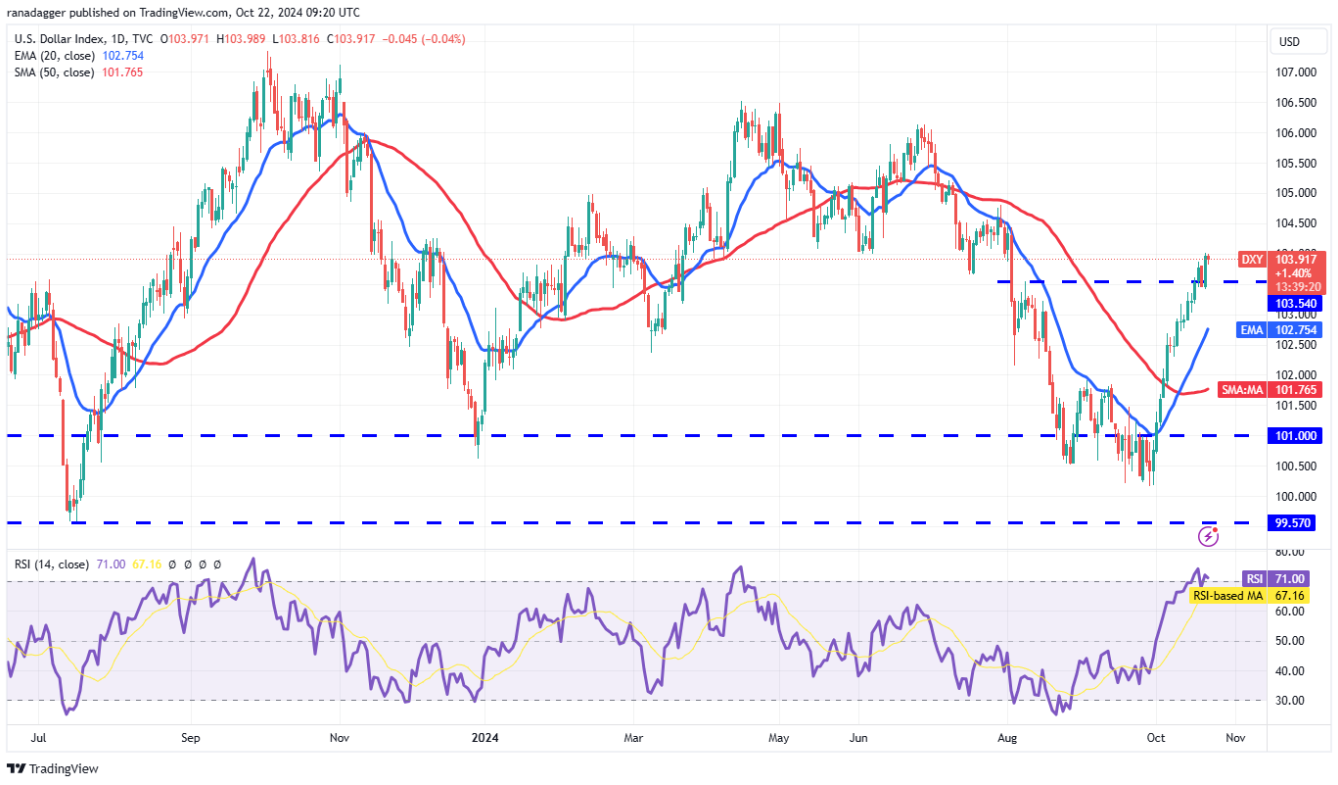Viewport: 1338px width, 785px height.
Task: Click the Jul label on time axis
Action: click(38, 737)
